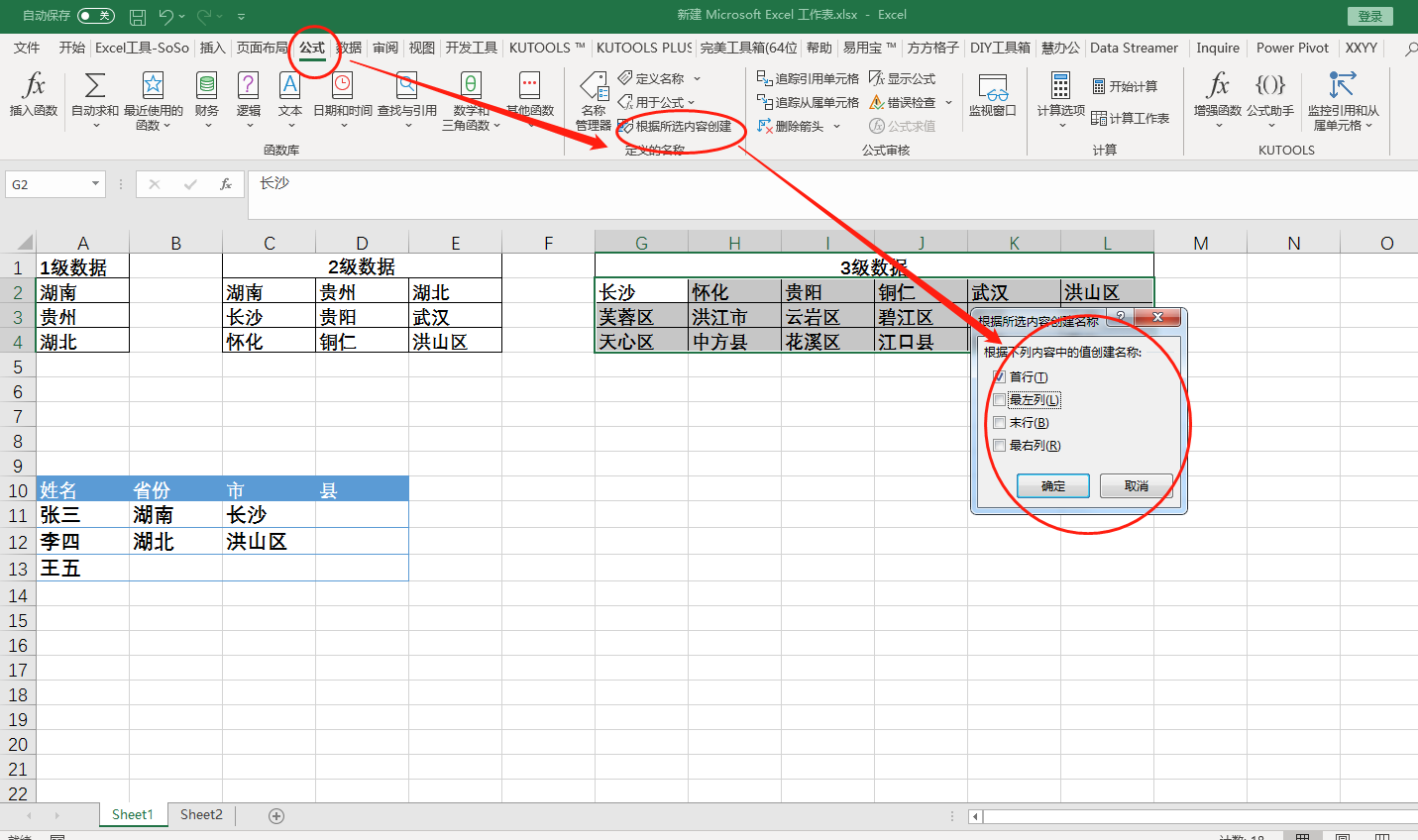
Task: Open the Financial (财务) functions
Action: pos(206,98)
